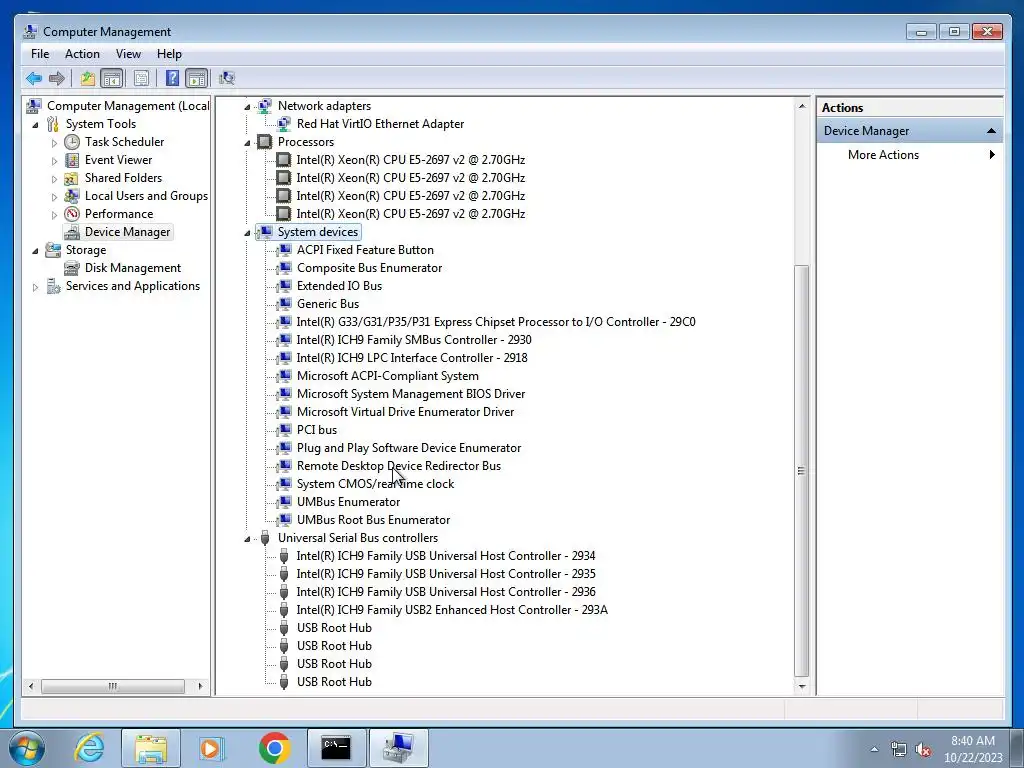Click console tree horizontal scrollbar right arrow
1024x768 pixels.
[x=200, y=686]
